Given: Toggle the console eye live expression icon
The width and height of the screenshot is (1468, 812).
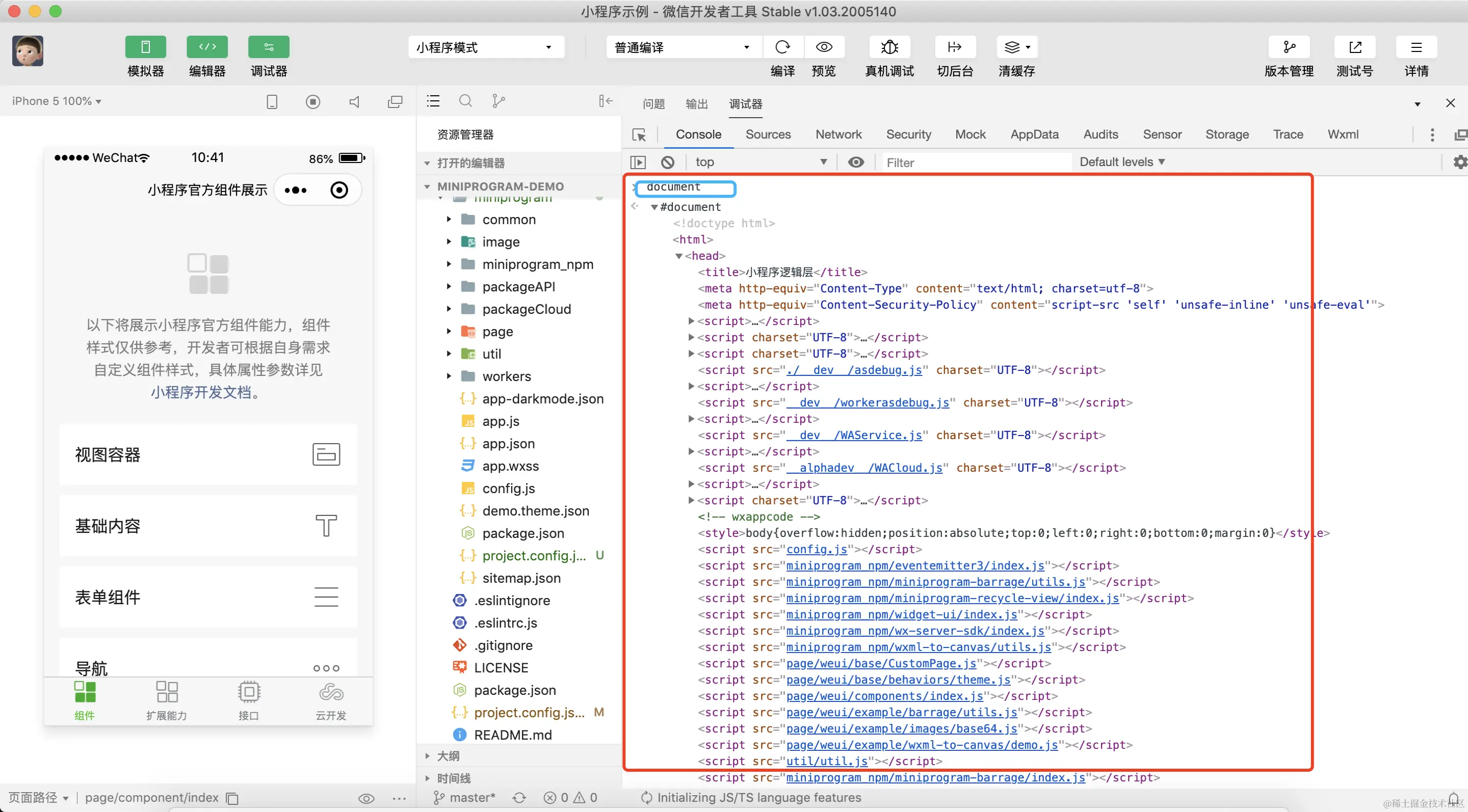Looking at the screenshot, I should (x=855, y=163).
